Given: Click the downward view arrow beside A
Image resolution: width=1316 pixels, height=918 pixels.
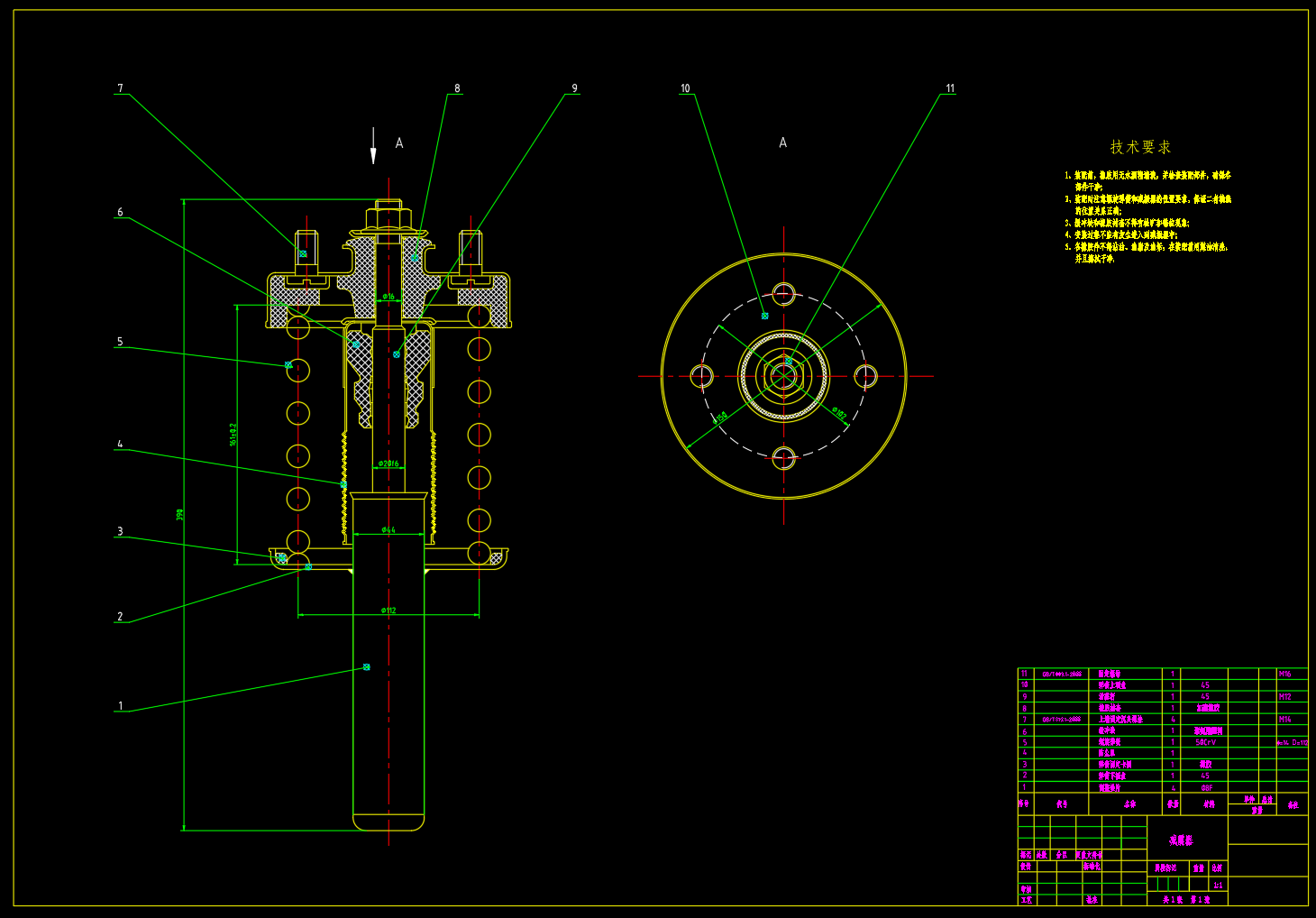Looking at the screenshot, I should tap(373, 145).
